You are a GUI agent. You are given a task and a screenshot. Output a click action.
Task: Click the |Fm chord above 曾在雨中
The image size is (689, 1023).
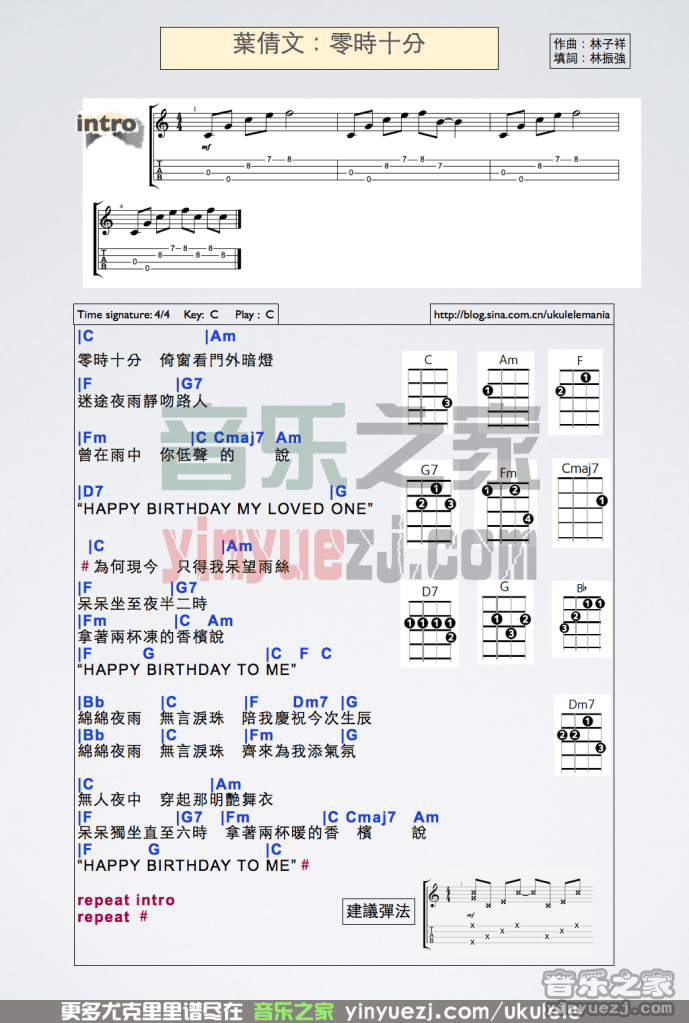(x=92, y=438)
